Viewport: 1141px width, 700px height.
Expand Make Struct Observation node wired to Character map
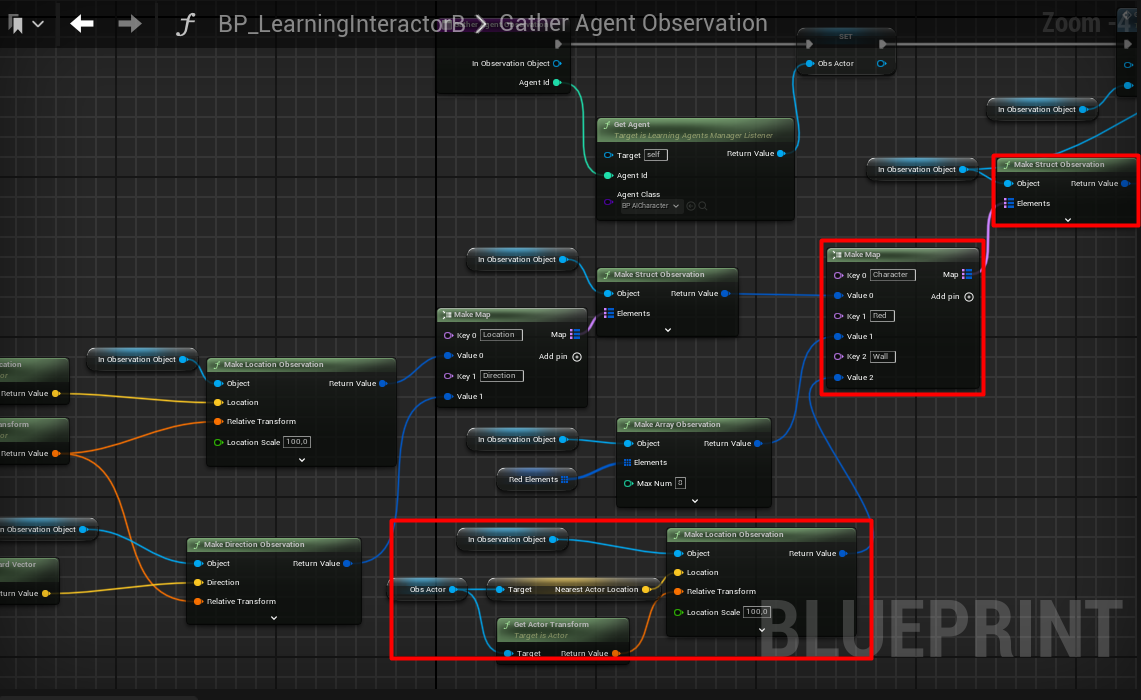pos(1068,220)
